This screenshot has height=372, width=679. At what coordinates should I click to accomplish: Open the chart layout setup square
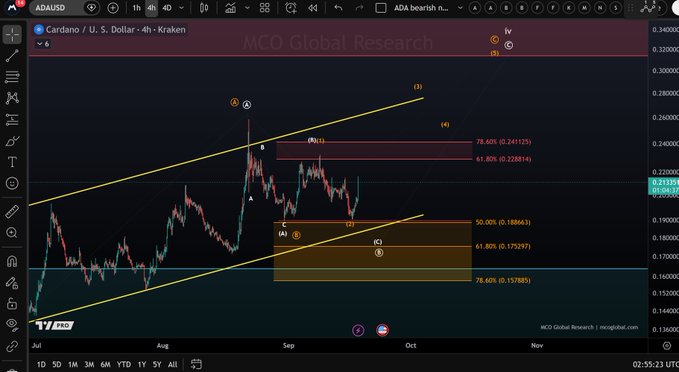click(x=381, y=8)
